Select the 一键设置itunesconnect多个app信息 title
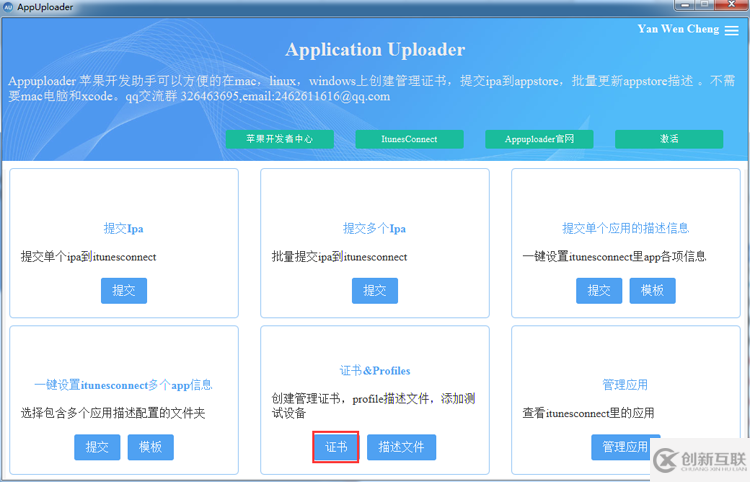Screen dimensions: 750x482 123,385
